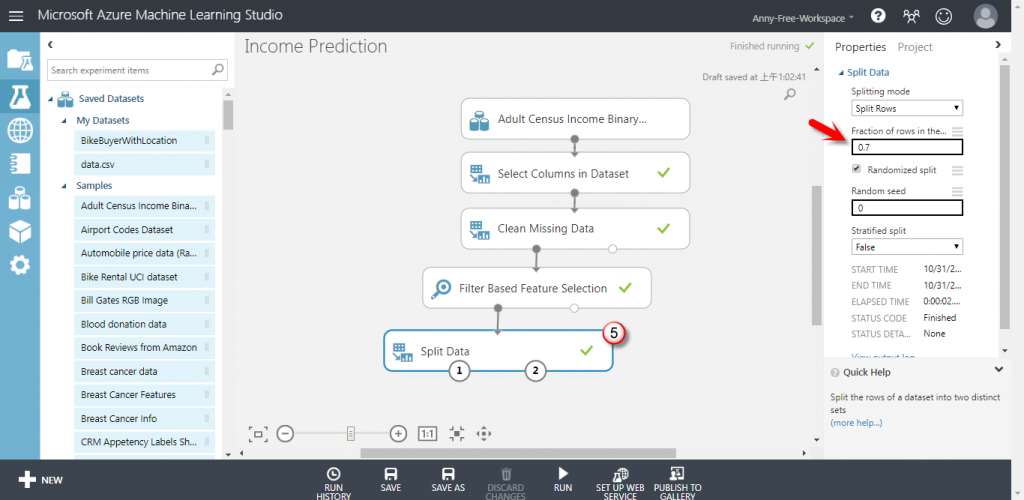Select the Split Data module
The image size is (1024, 500).
coord(498,351)
